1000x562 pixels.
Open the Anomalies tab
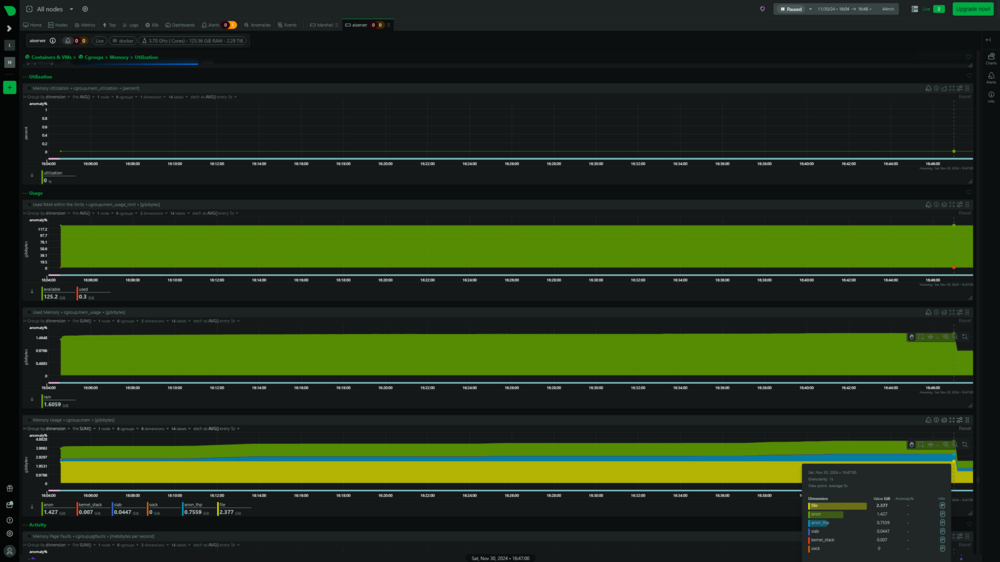[x=258, y=25]
